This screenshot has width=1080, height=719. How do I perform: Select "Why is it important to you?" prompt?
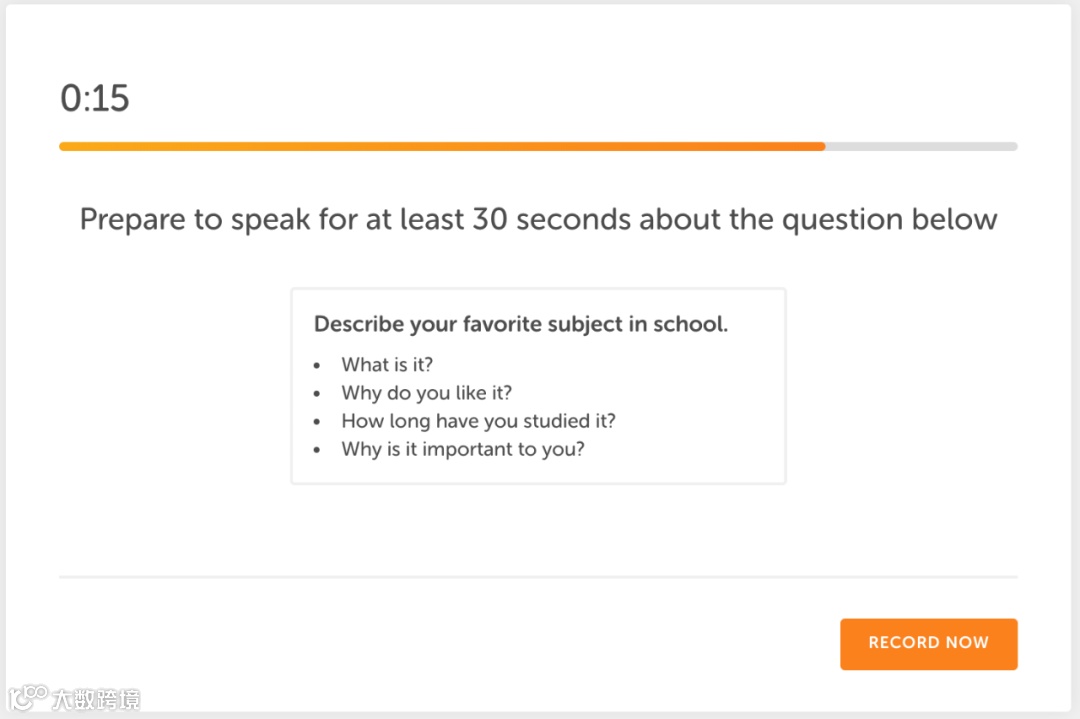coord(462,449)
